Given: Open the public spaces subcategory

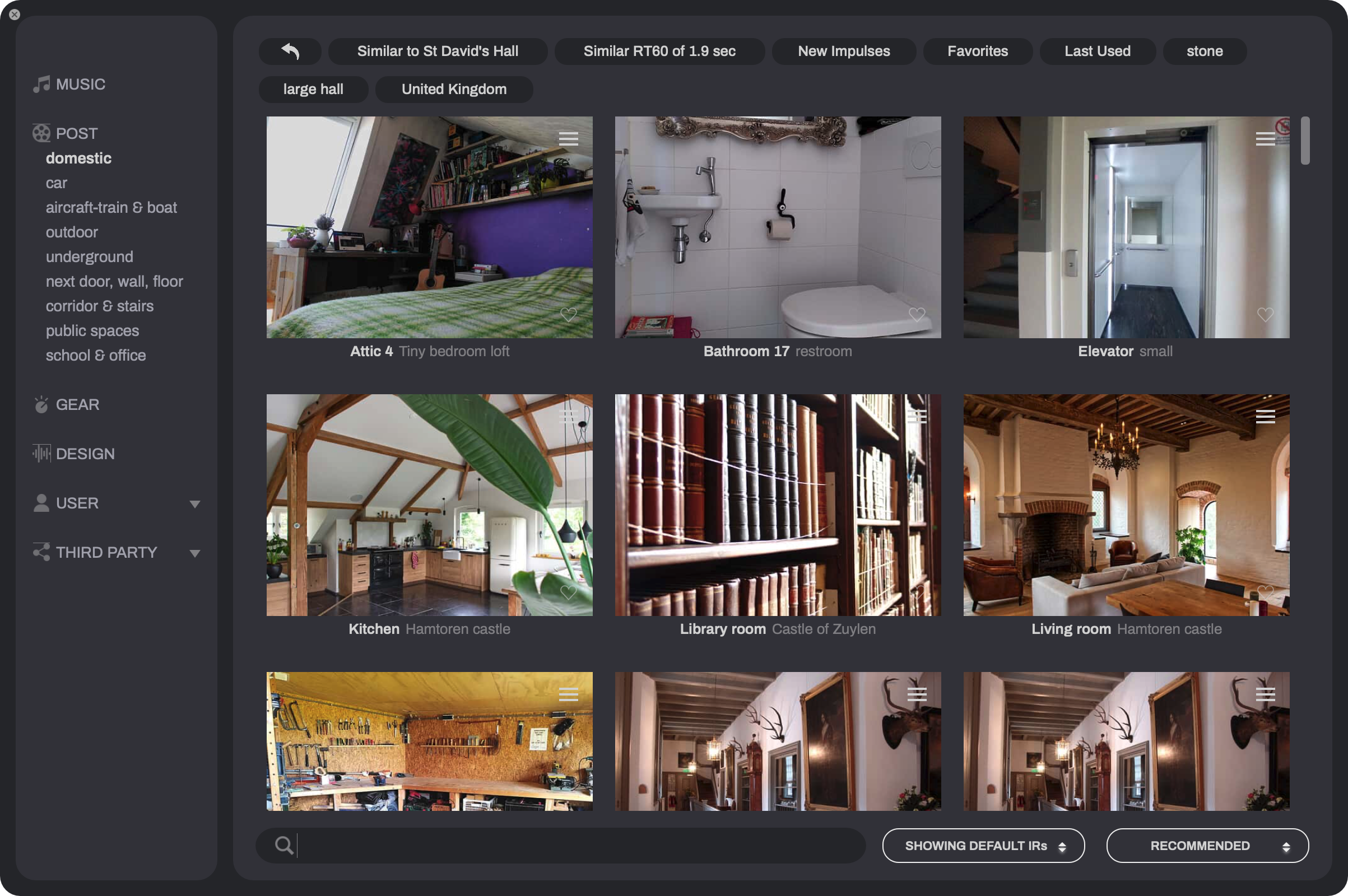Looking at the screenshot, I should point(92,330).
